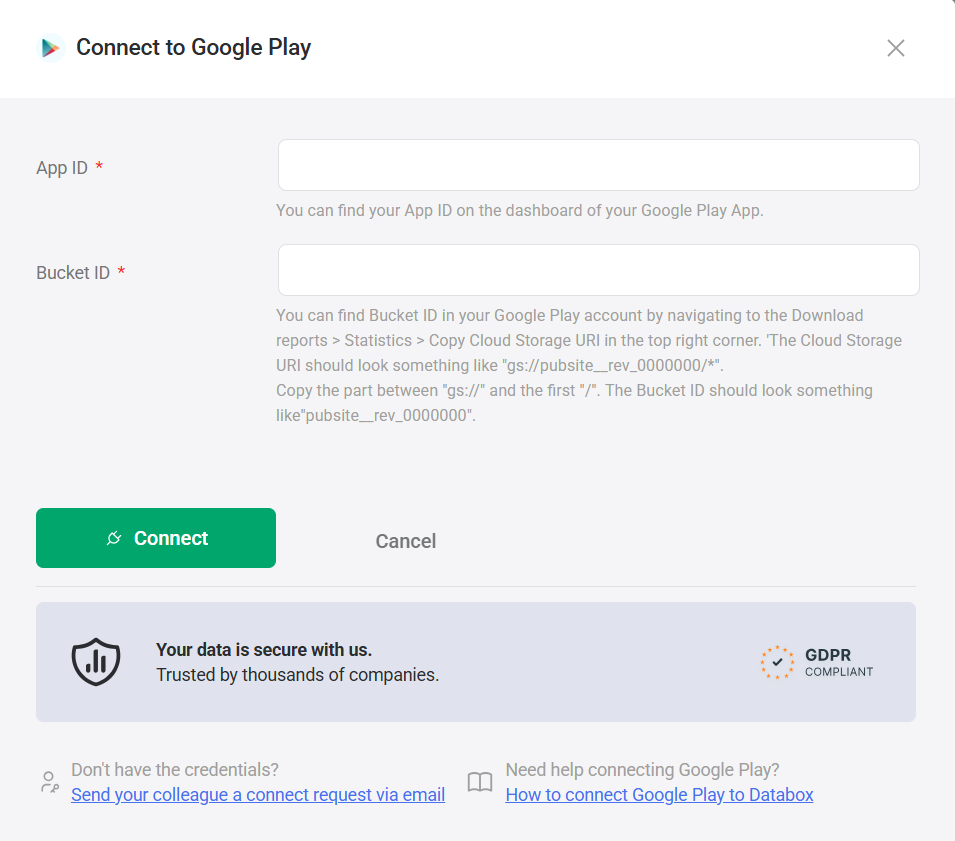Click 'Your data is secure with us.' text
The image size is (955, 841).
click(264, 650)
